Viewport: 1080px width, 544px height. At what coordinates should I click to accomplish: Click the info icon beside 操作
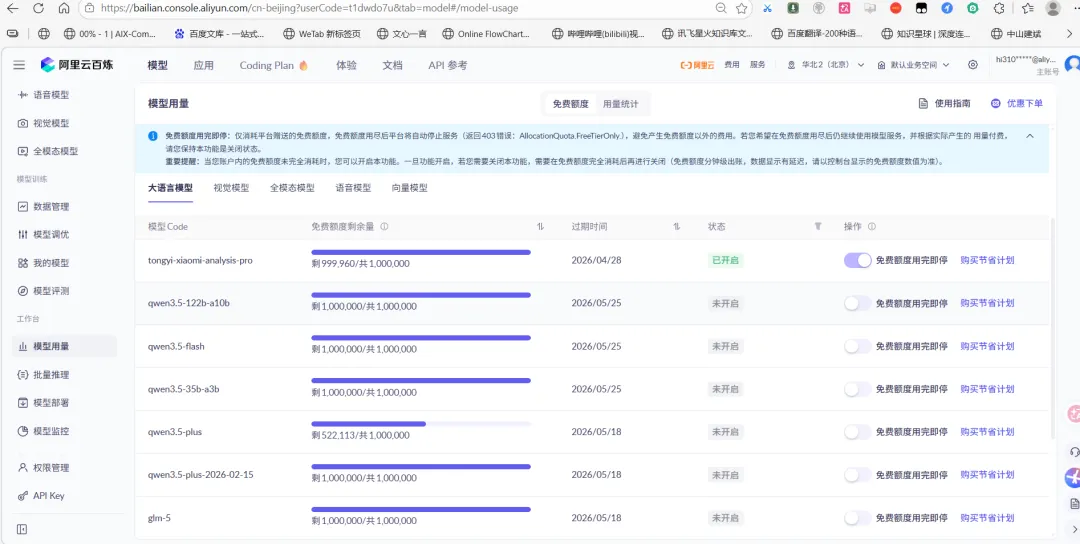click(x=872, y=227)
